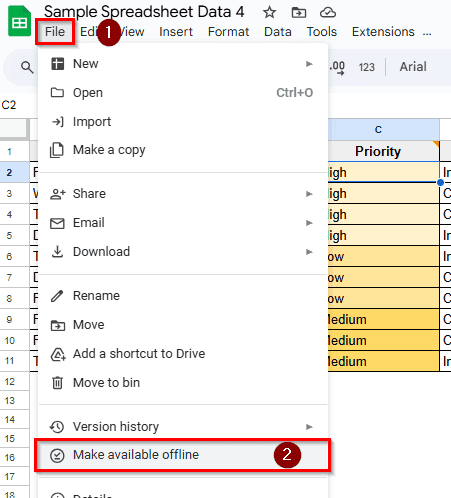Viewport: 451px width, 498px height.
Task: Click the increase decimal places icon
Action: click(337, 67)
